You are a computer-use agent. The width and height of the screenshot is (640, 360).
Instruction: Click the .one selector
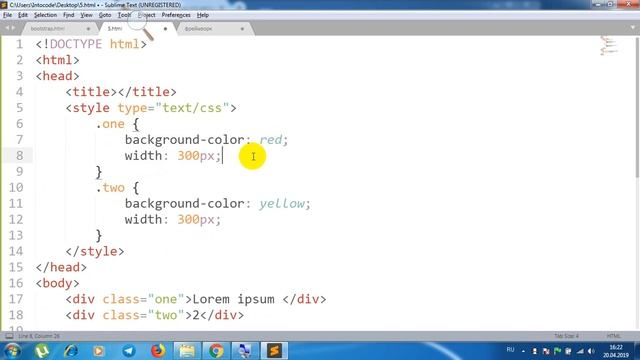110,124
